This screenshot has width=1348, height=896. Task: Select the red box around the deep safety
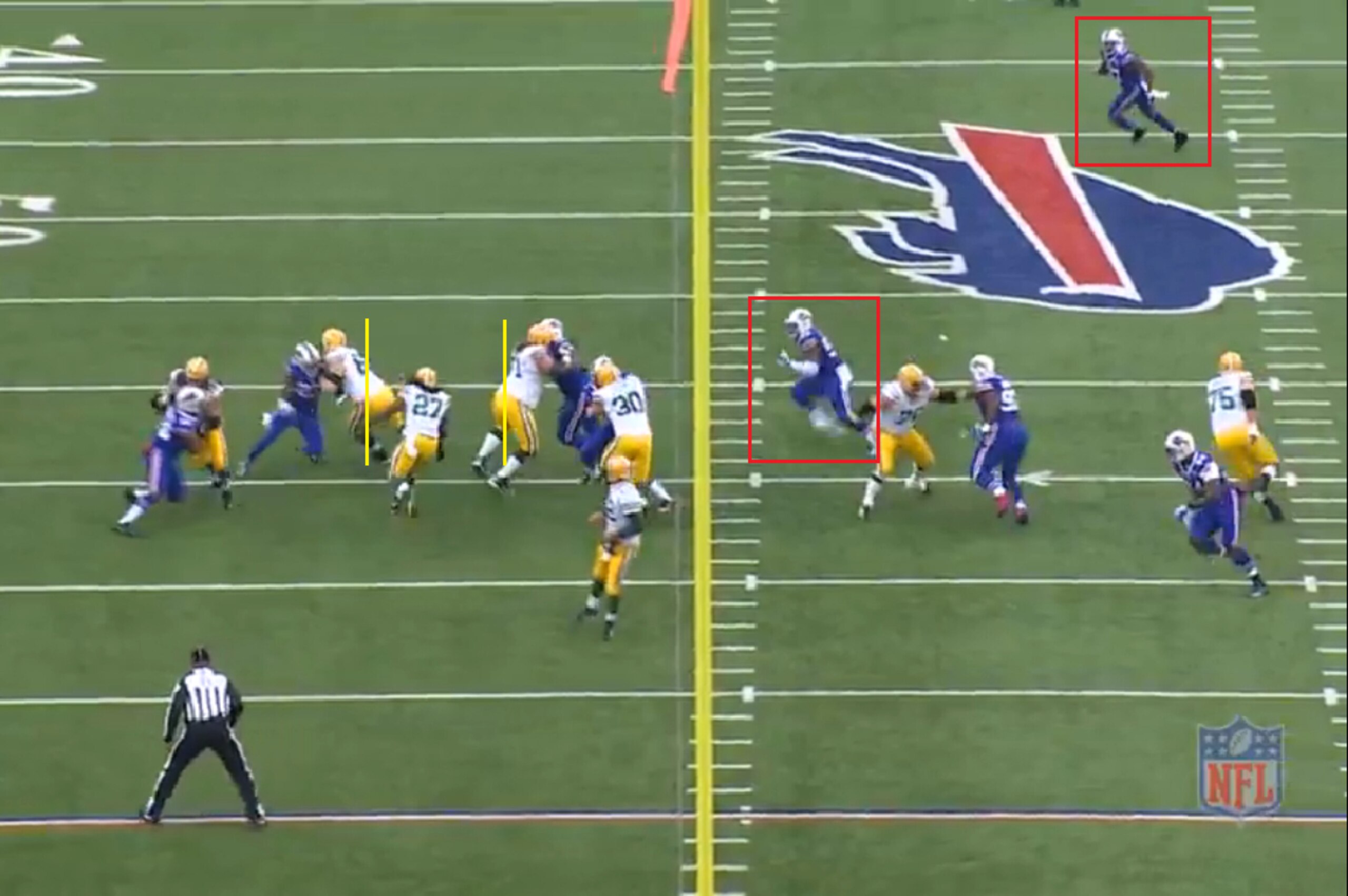coord(1143,92)
